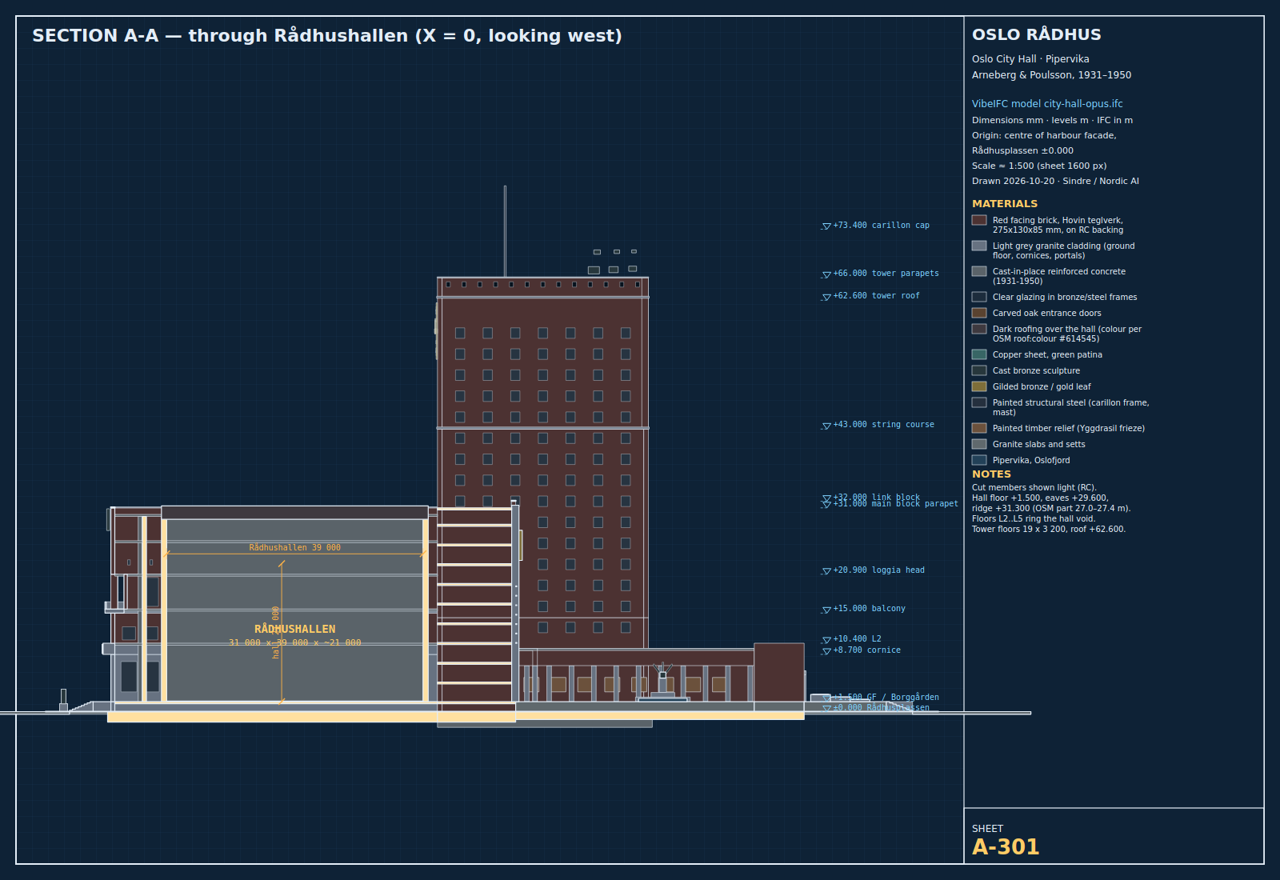1280x880 pixels.
Task: Click the Clear glazing legend swatch
Action: (x=979, y=297)
